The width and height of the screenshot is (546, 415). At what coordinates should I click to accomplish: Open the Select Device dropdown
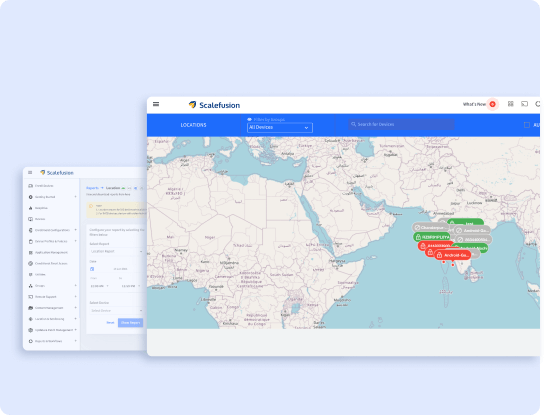tap(116, 310)
